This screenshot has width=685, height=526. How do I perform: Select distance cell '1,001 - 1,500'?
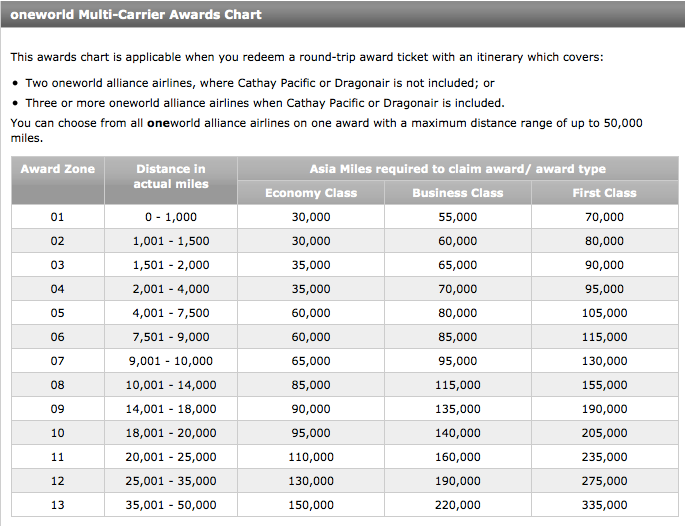point(171,241)
